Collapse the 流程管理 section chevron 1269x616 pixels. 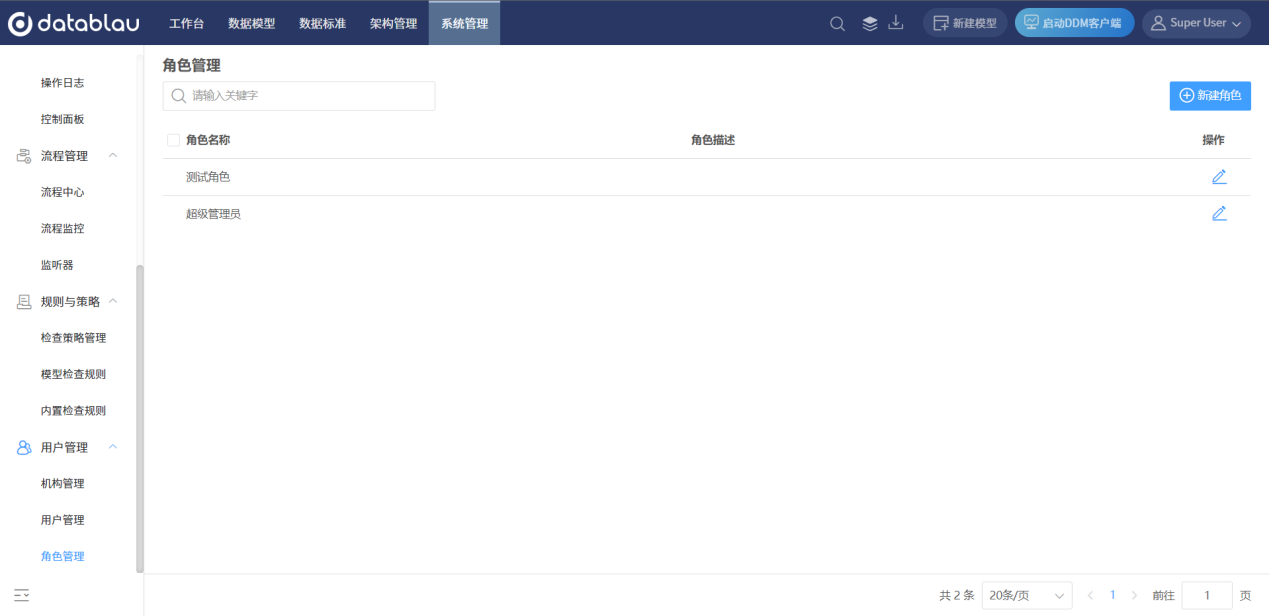pyautogui.click(x=113, y=155)
